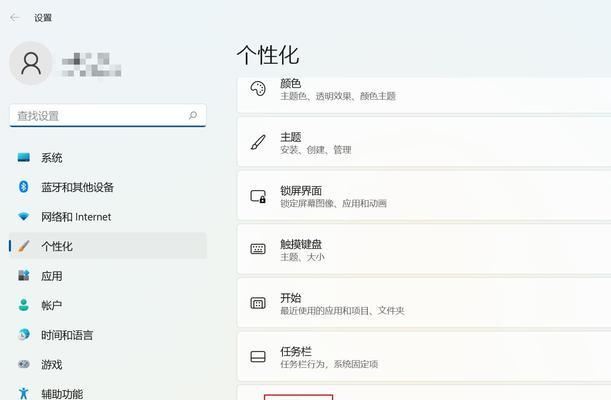Click the 主题 brush icon
The image size is (611, 400).
click(258, 143)
